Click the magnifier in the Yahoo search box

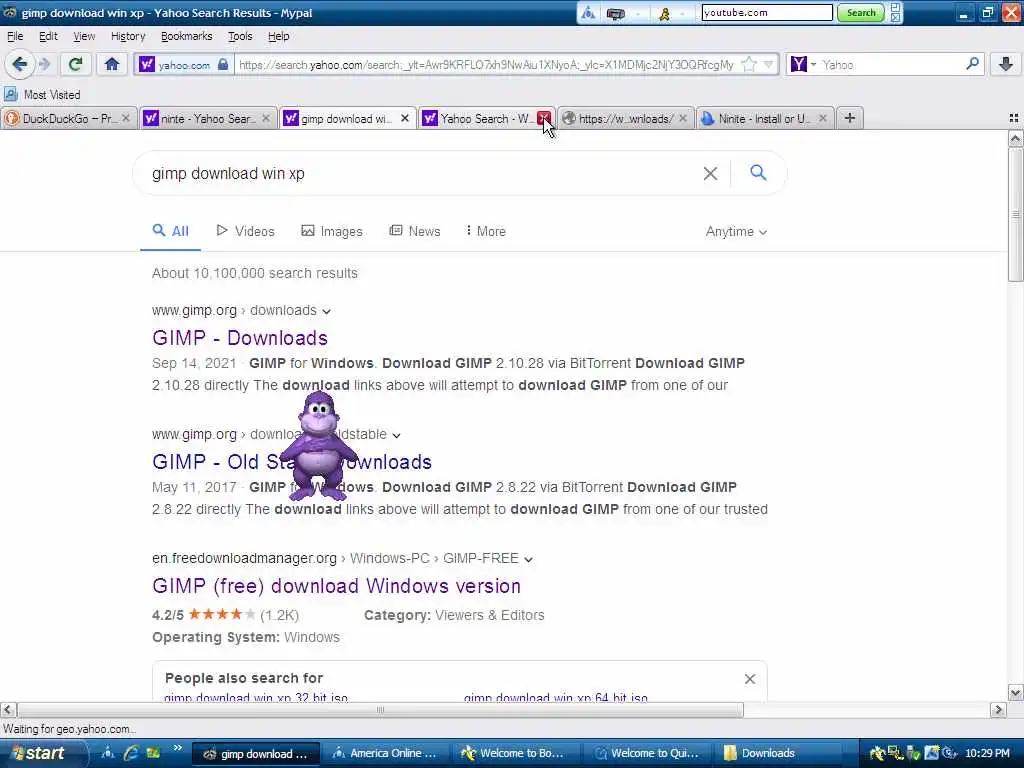point(972,64)
